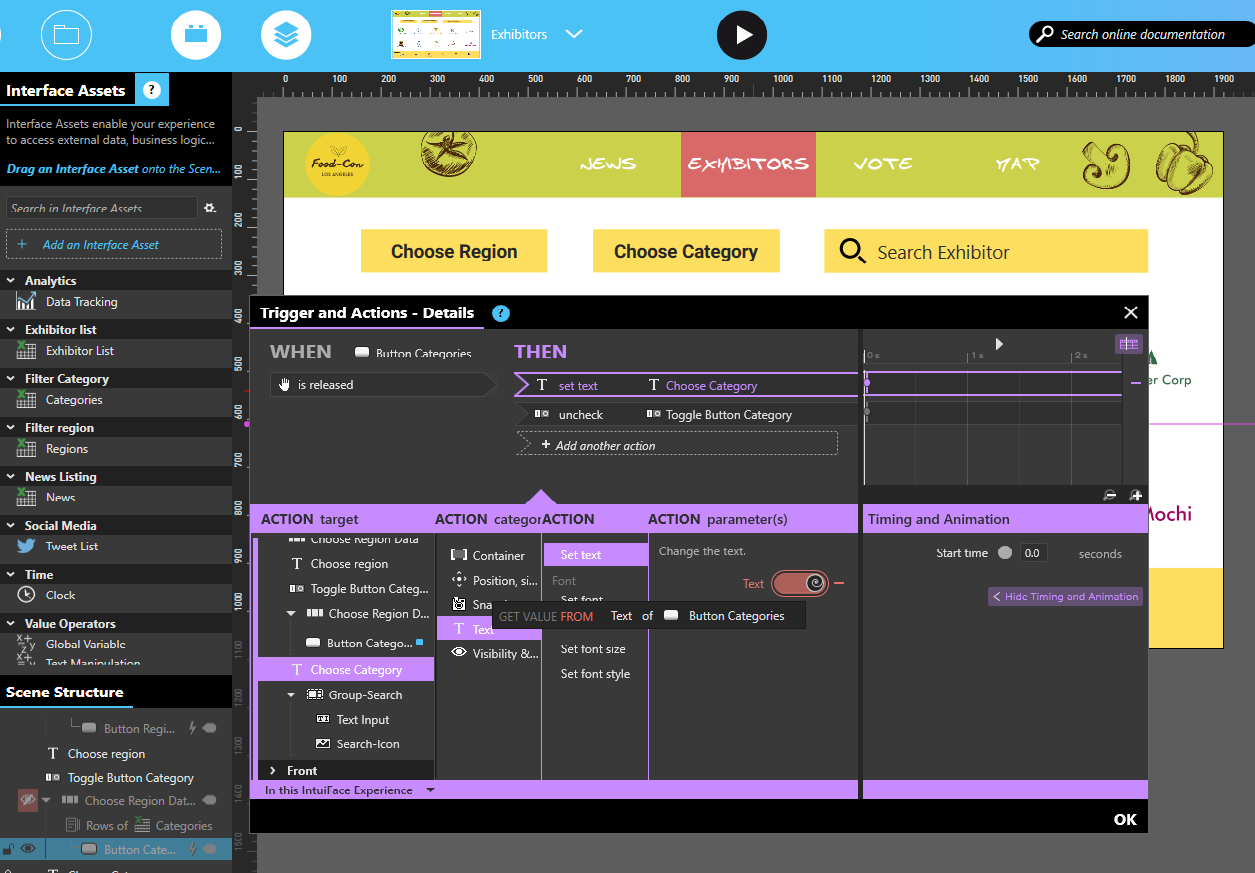Open help for Trigger and Actions dialog
1255x873 pixels.
coord(501,313)
